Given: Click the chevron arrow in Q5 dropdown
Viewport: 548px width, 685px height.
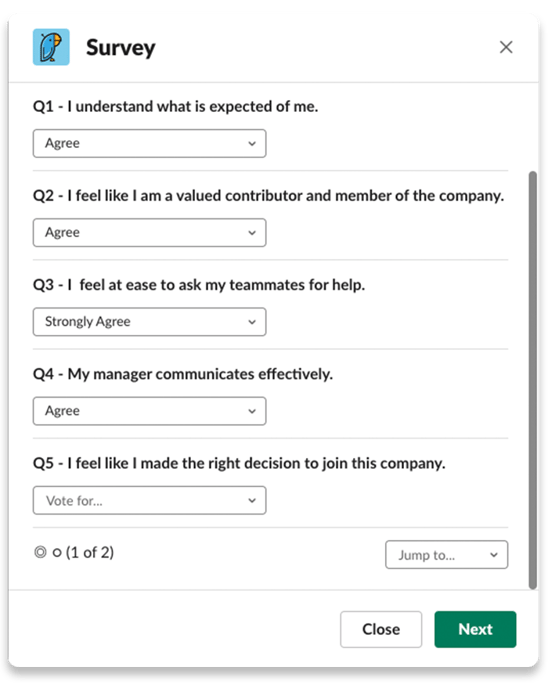Looking at the screenshot, I should (252, 500).
